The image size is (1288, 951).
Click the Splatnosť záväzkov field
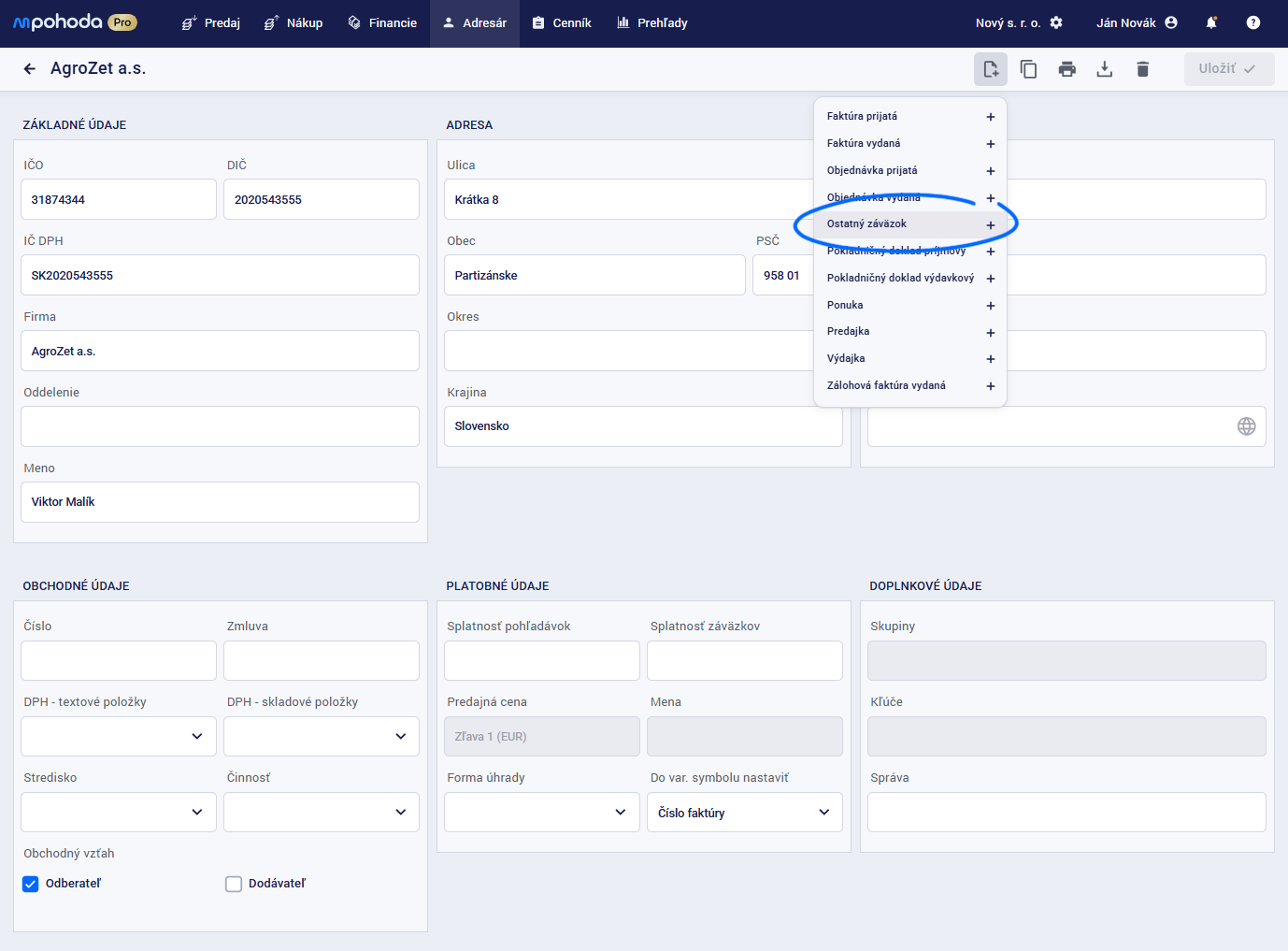[x=745, y=660]
